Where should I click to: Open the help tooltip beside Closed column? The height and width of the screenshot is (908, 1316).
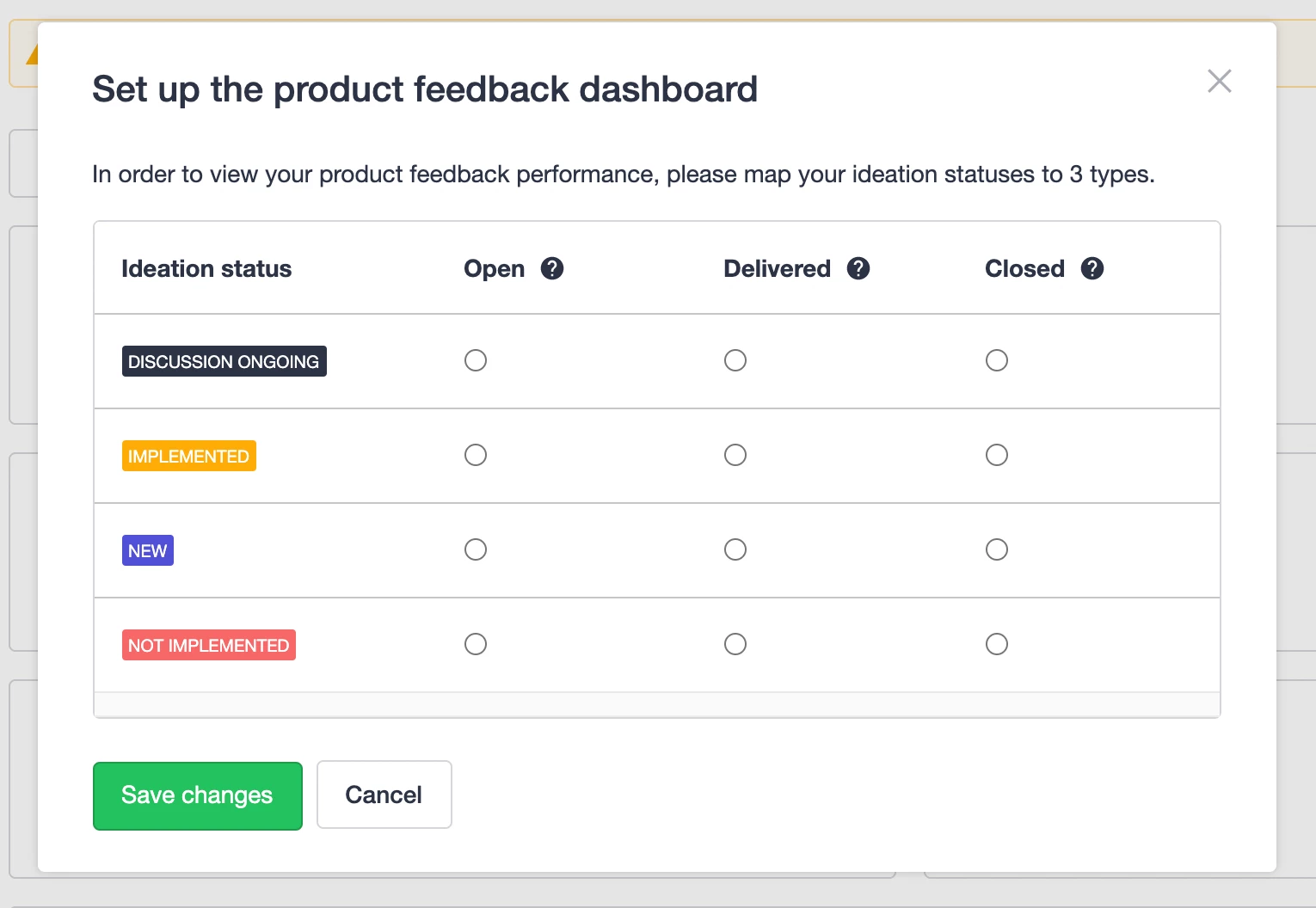[1092, 268]
